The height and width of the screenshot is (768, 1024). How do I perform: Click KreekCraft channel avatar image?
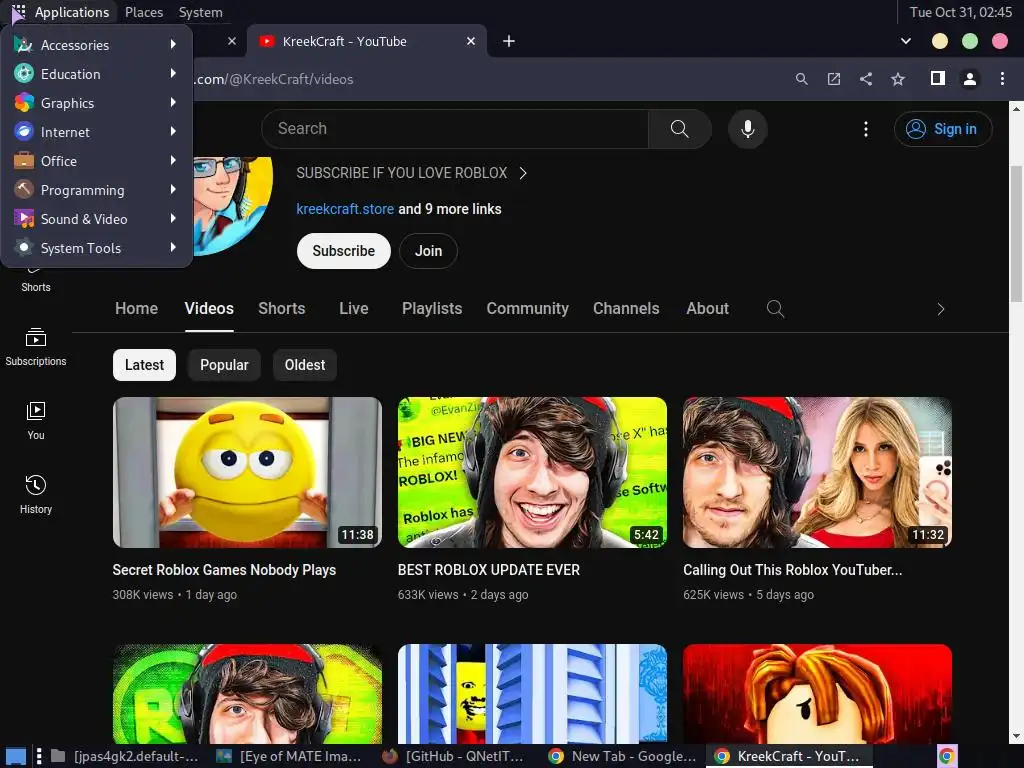pos(233,205)
